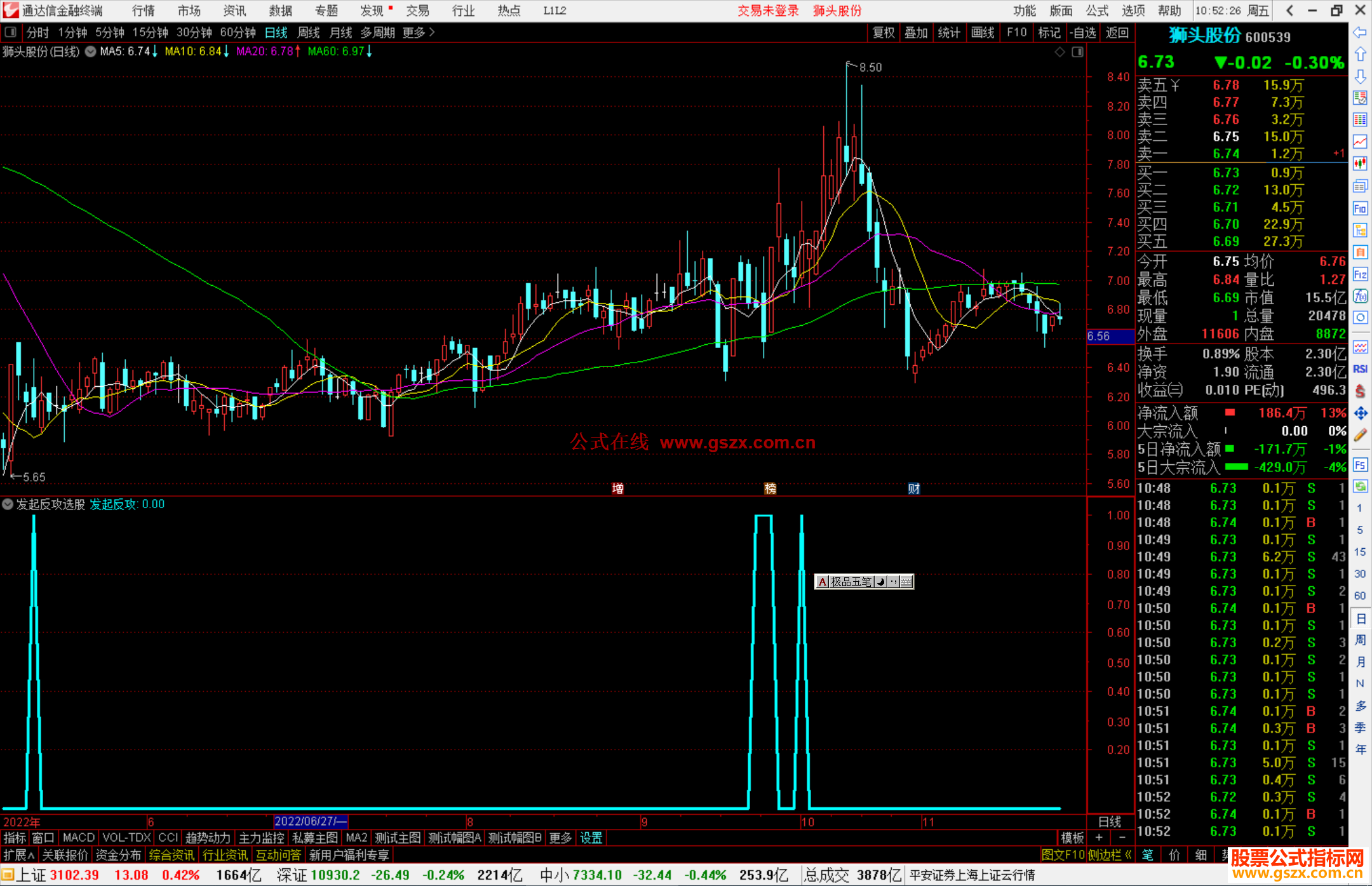Open 更多 indicators in bottom tab bar

click(560, 838)
